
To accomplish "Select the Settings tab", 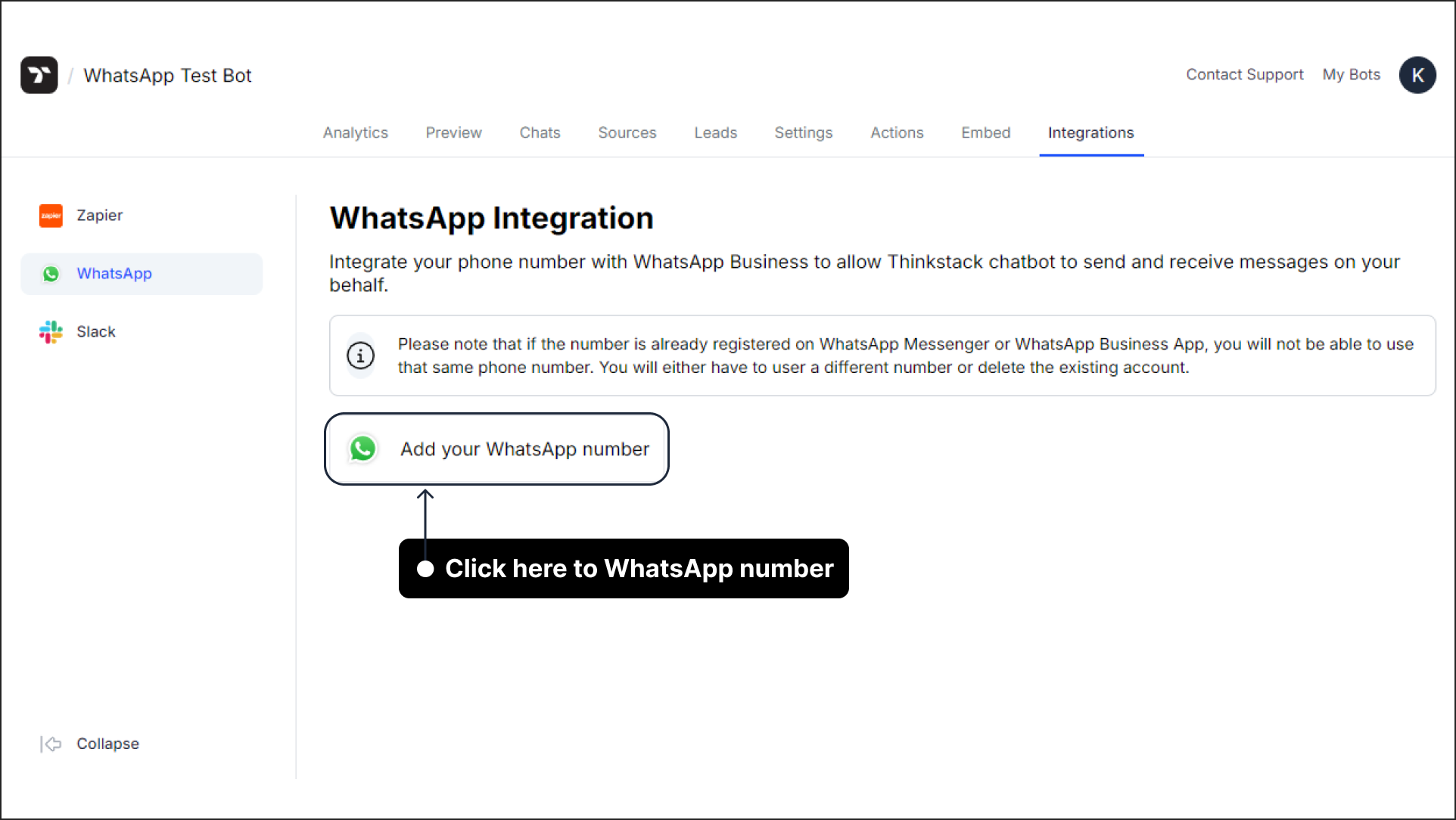I will 803,132.
